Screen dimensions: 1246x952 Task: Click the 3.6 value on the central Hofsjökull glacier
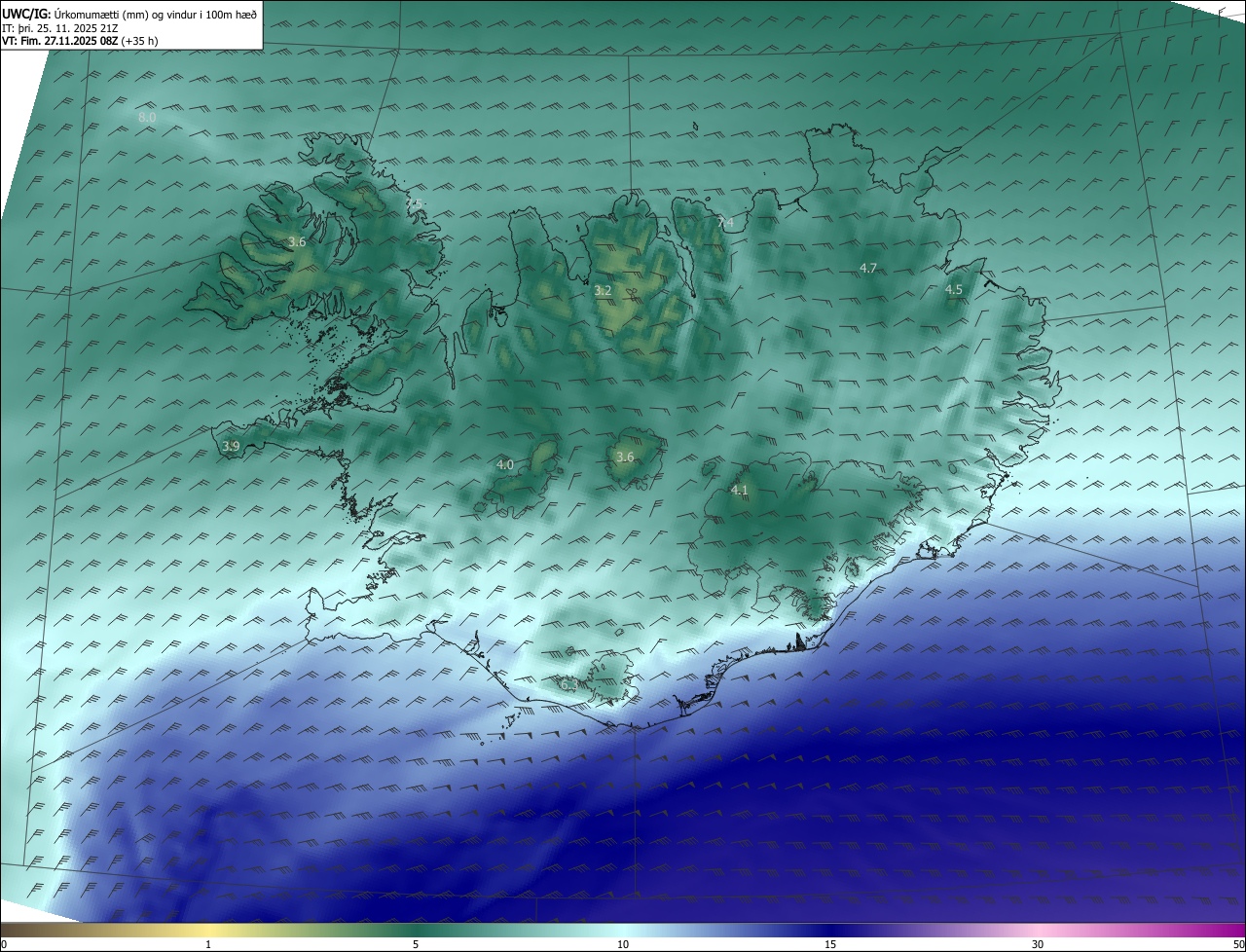(625, 457)
